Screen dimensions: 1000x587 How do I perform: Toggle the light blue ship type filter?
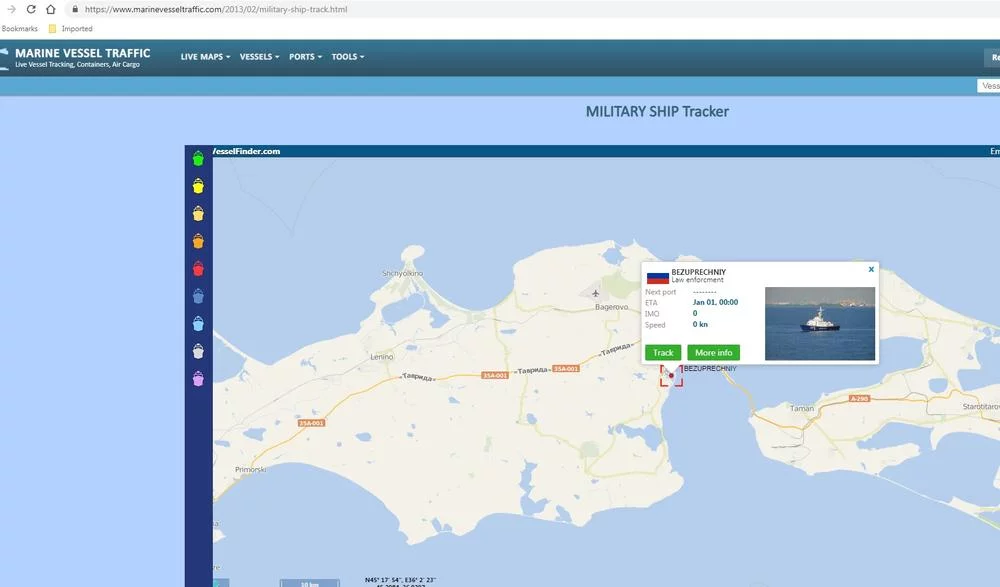click(x=198, y=323)
